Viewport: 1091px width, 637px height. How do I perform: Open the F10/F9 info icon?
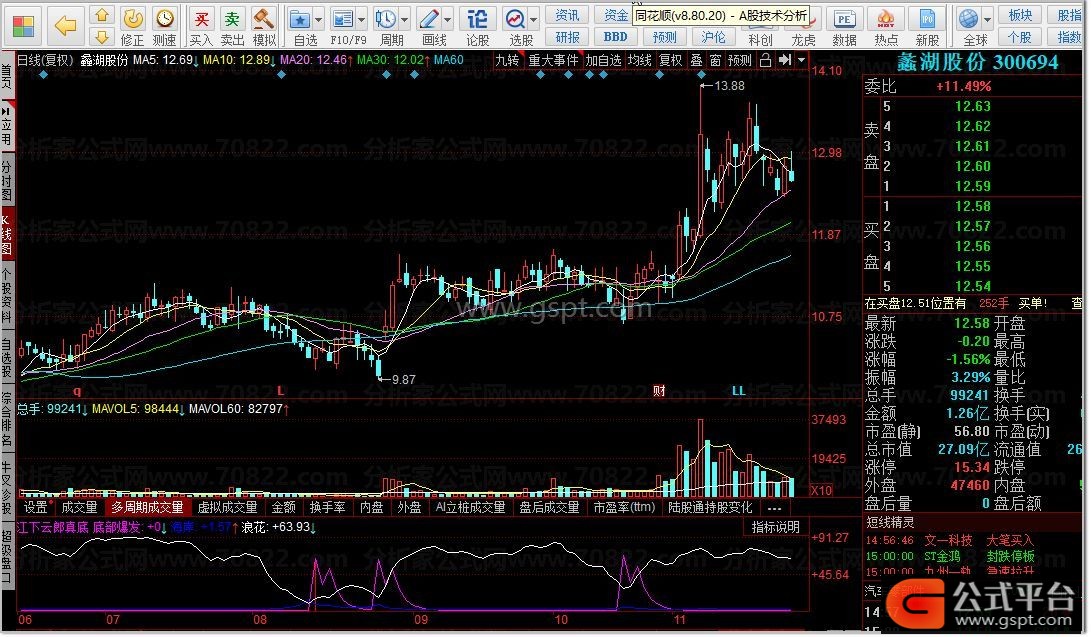[343, 19]
